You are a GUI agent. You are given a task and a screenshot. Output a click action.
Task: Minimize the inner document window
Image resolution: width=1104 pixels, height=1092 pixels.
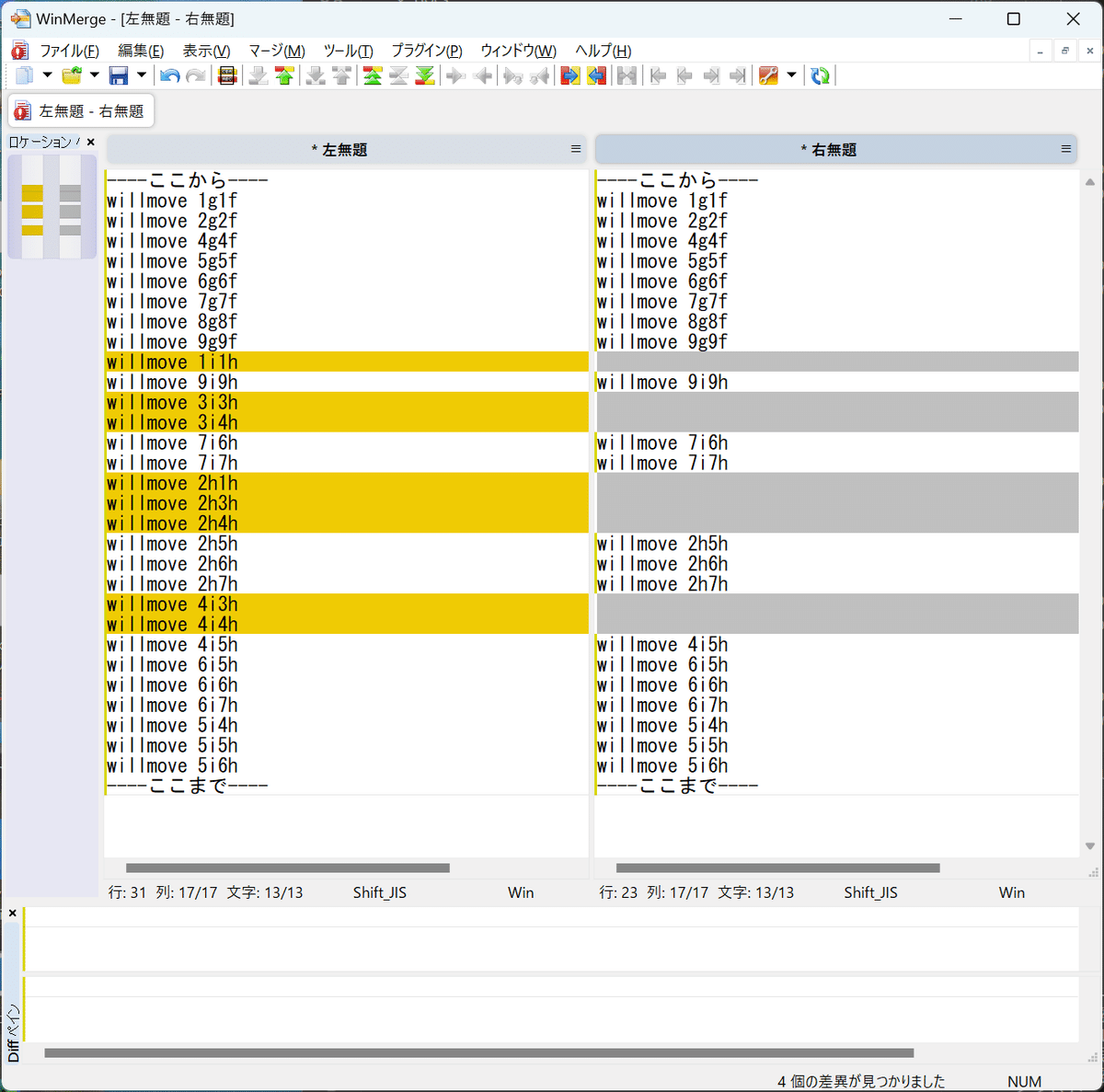(x=1040, y=51)
